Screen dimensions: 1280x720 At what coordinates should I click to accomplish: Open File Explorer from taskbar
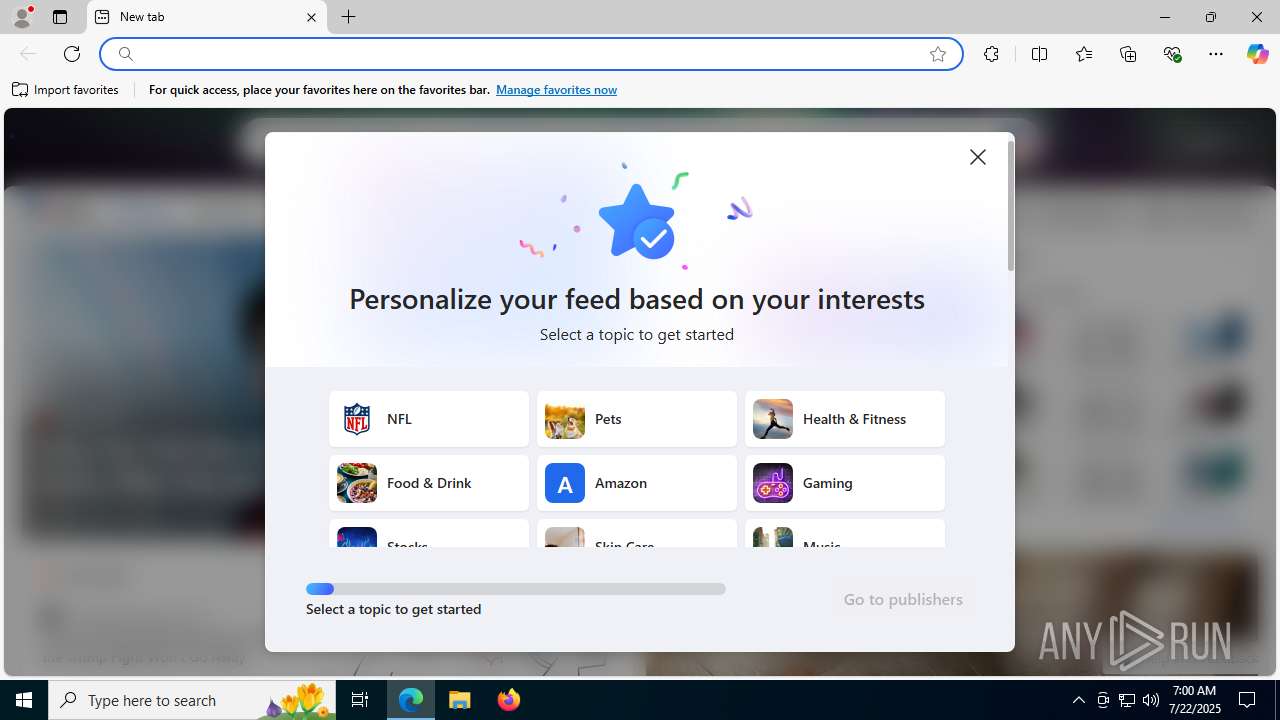click(x=460, y=700)
